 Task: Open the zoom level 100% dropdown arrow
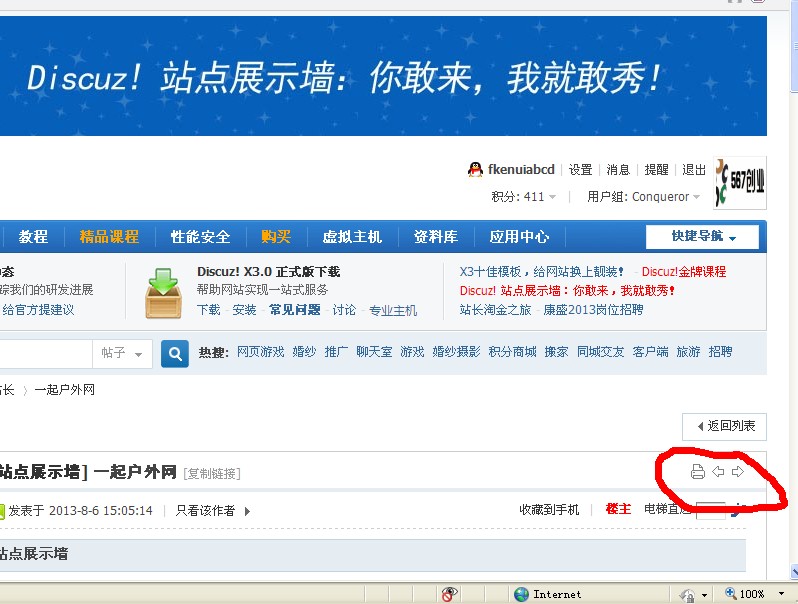pyautogui.click(x=781, y=594)
